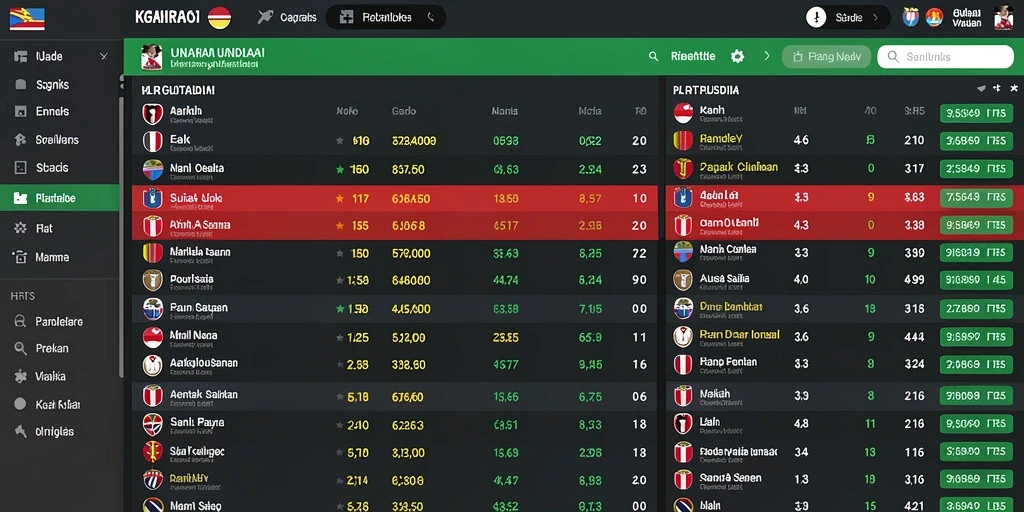Toggle the star on Marilda Isann row
Image resolution: width=1024 pixels, height=512 pixels.
click(340, 253)
